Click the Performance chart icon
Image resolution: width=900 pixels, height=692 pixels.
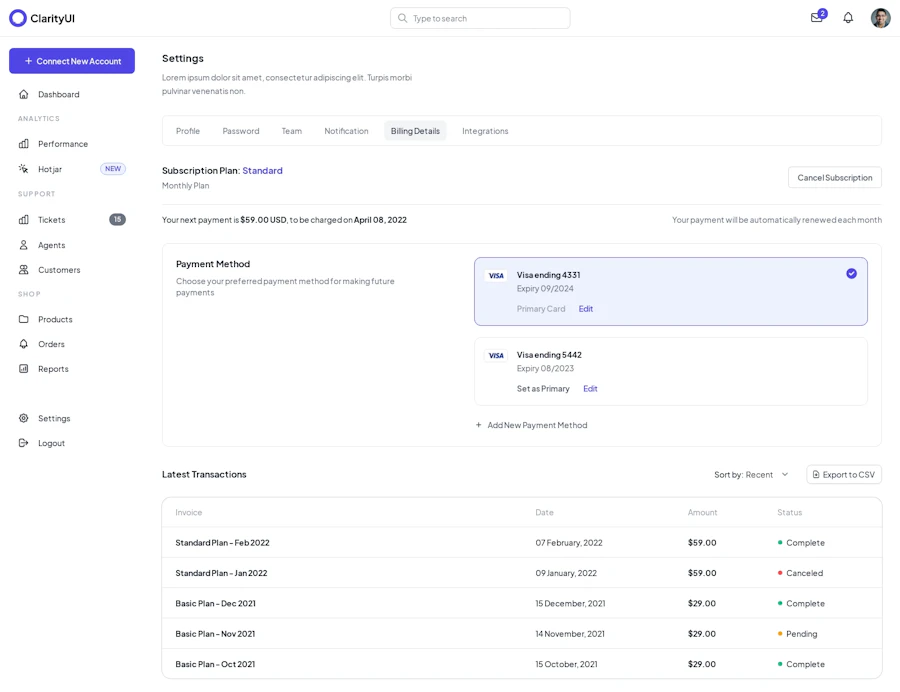click(x=24, y=143)
